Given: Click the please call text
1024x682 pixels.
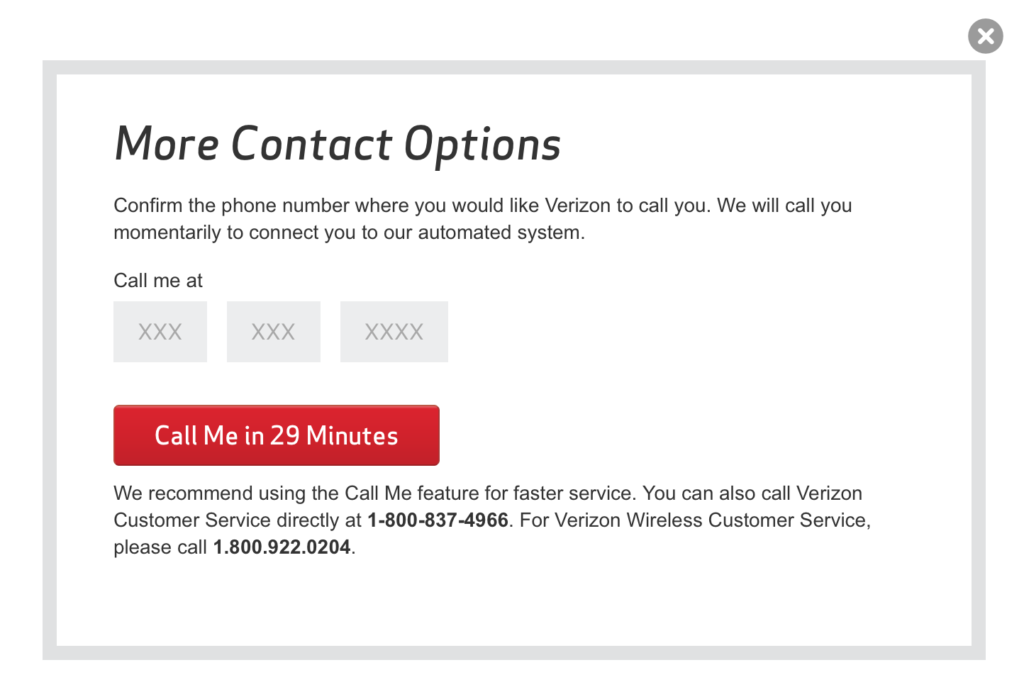Looking at the screenshot, I should [160, 547].
